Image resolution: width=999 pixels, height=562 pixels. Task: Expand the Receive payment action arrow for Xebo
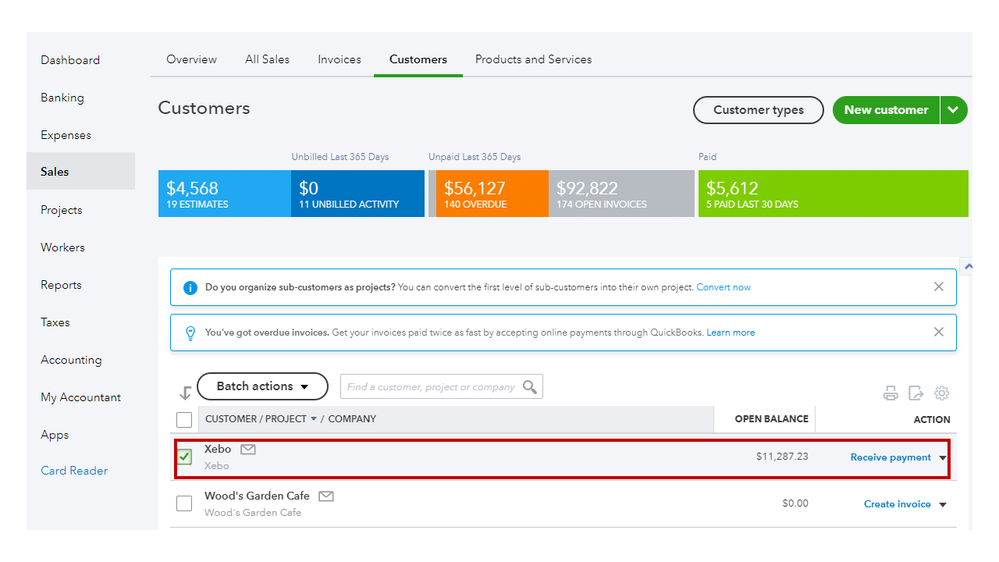coord(942,458)
